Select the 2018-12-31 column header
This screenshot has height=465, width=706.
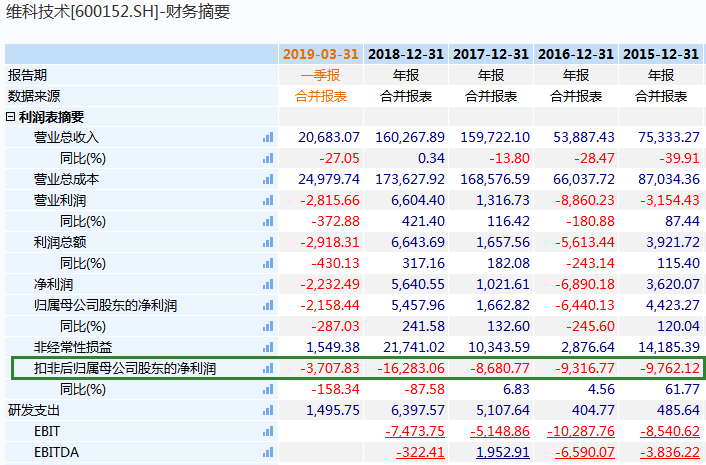click(x=406, y=54)
